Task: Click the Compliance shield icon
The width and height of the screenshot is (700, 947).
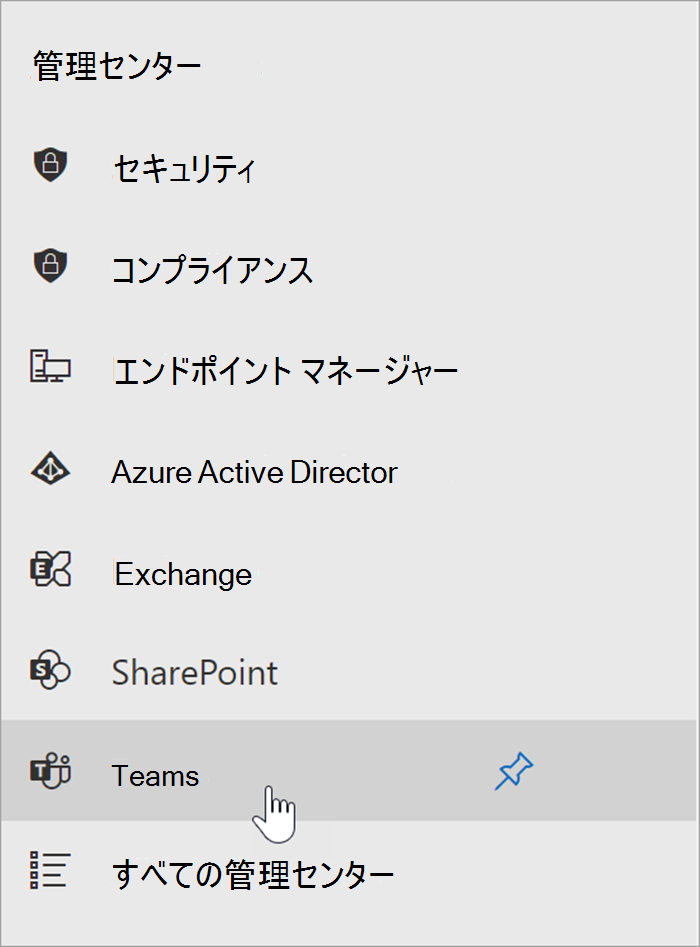Action: [50, 265]
